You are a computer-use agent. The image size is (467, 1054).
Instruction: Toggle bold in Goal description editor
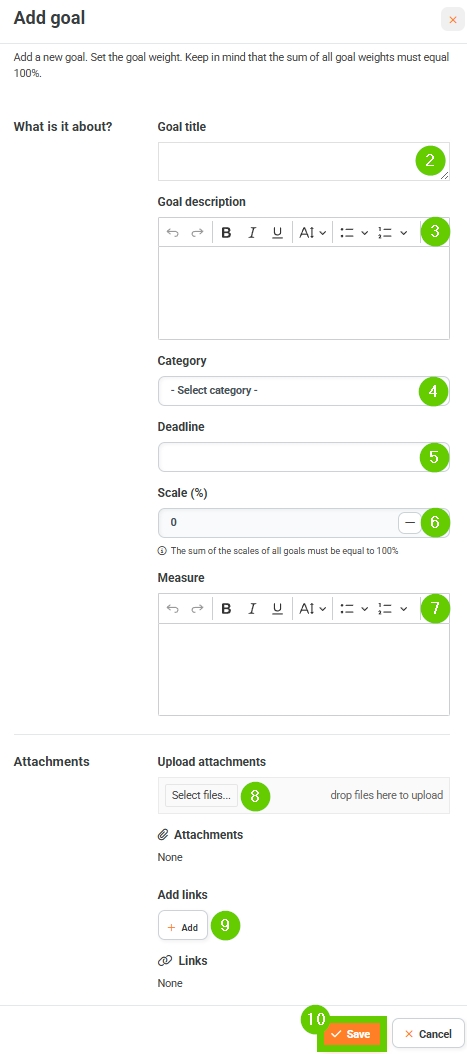point(226,233)
